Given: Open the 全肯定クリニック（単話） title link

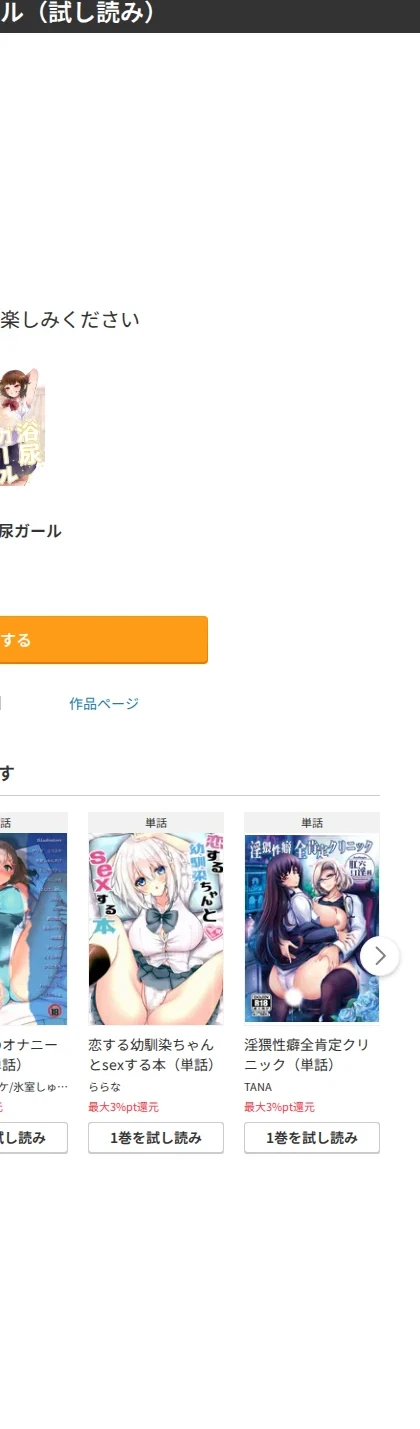Looking at the screenshot, I should pos(310,1054).
